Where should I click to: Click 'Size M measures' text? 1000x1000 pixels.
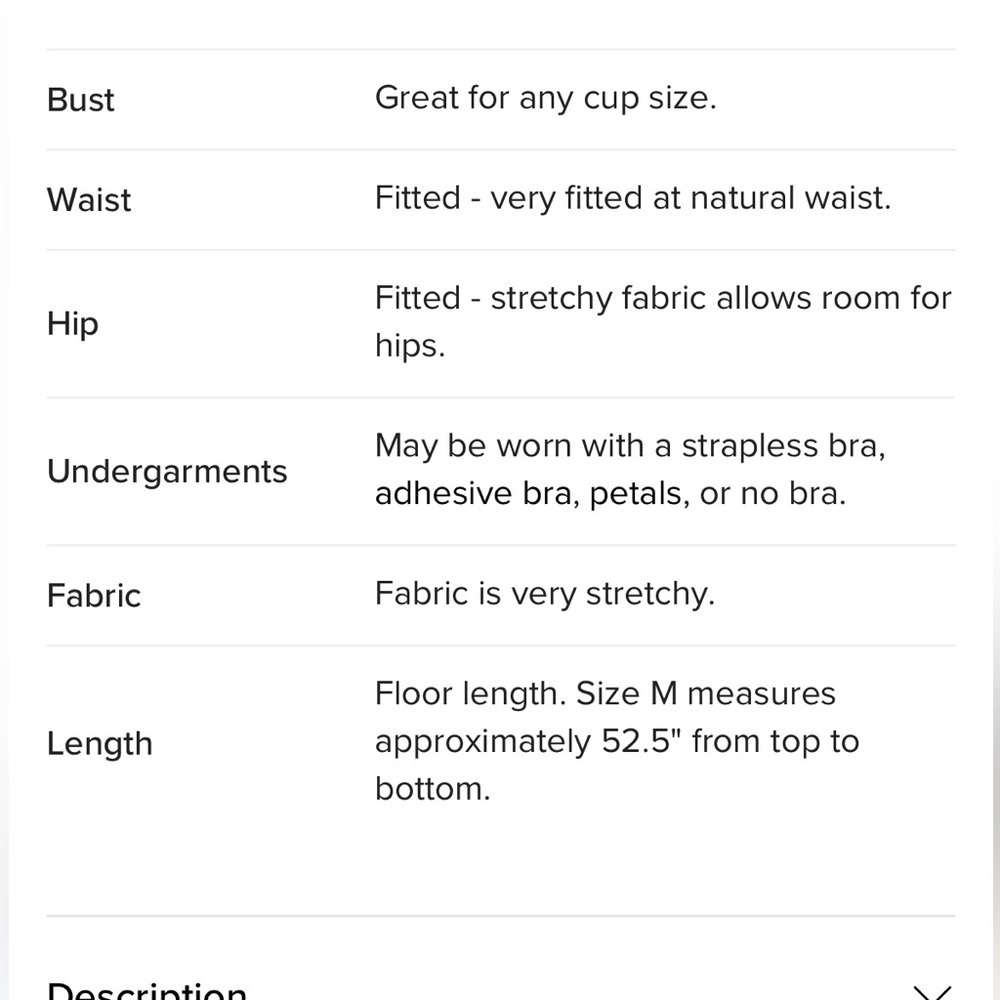pos(705,693)
